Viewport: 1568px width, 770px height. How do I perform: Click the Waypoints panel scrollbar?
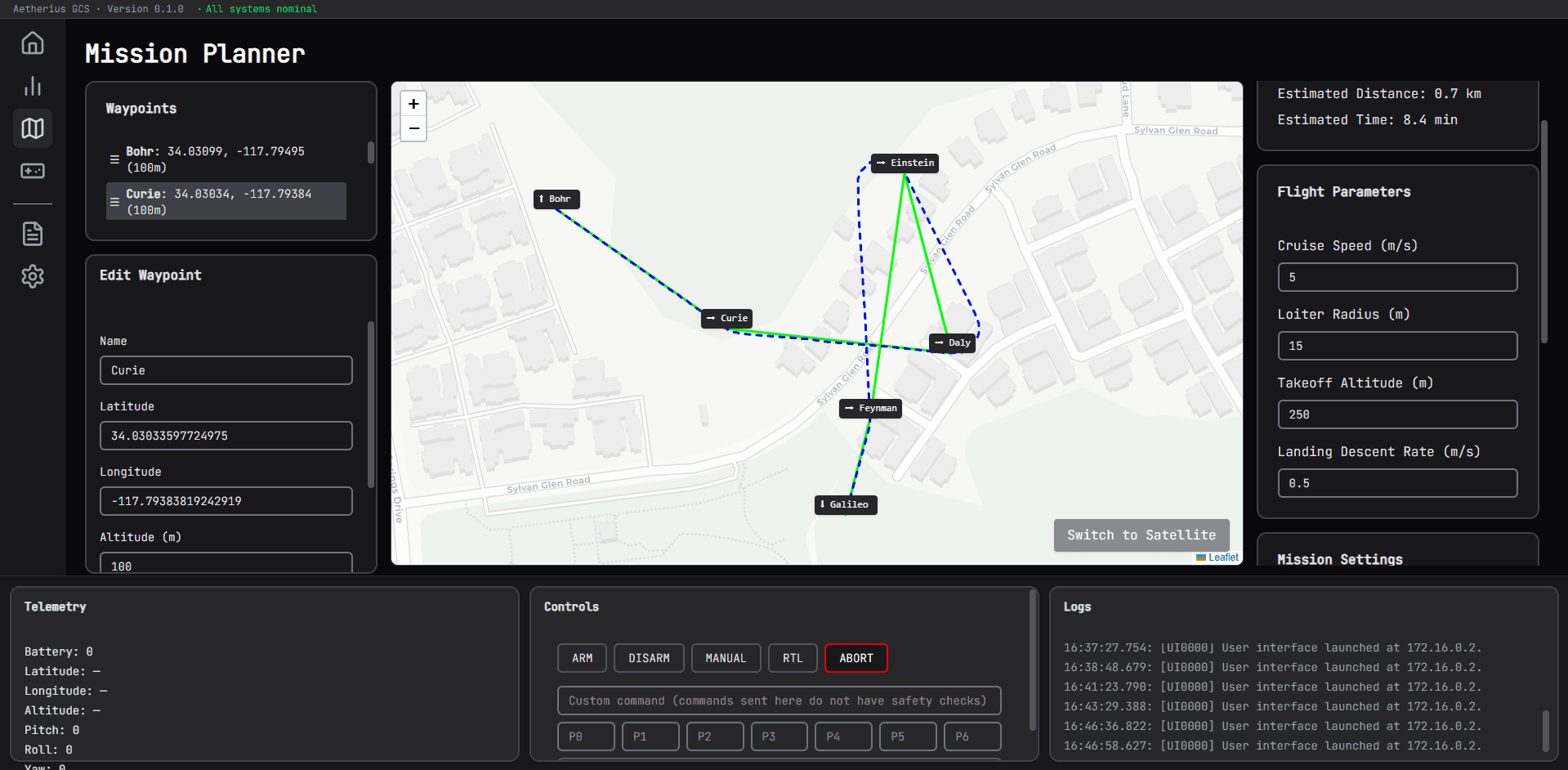(370, 153)
